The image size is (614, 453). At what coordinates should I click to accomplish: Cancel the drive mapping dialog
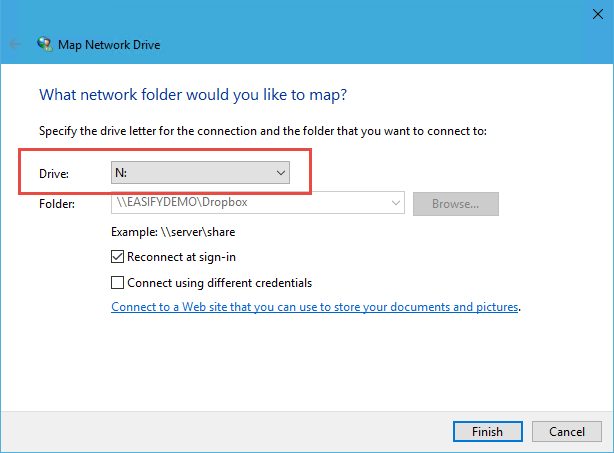[566, 431]
